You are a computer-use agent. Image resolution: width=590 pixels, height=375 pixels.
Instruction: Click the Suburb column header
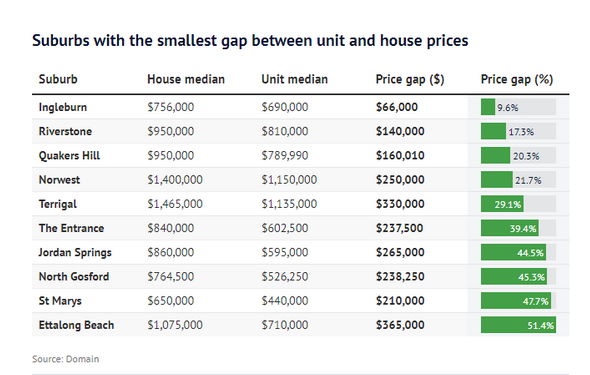tap(58, 79)
